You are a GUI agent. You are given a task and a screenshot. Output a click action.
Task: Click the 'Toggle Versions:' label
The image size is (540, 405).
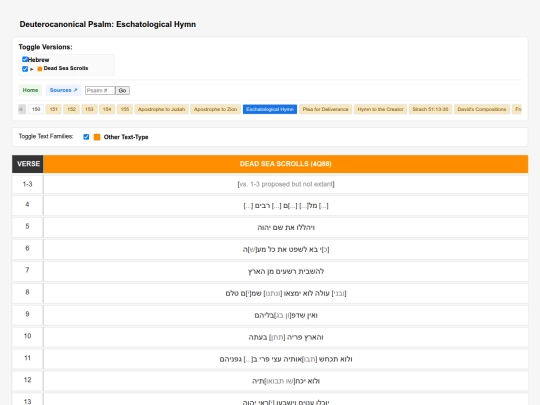point(45,47)
